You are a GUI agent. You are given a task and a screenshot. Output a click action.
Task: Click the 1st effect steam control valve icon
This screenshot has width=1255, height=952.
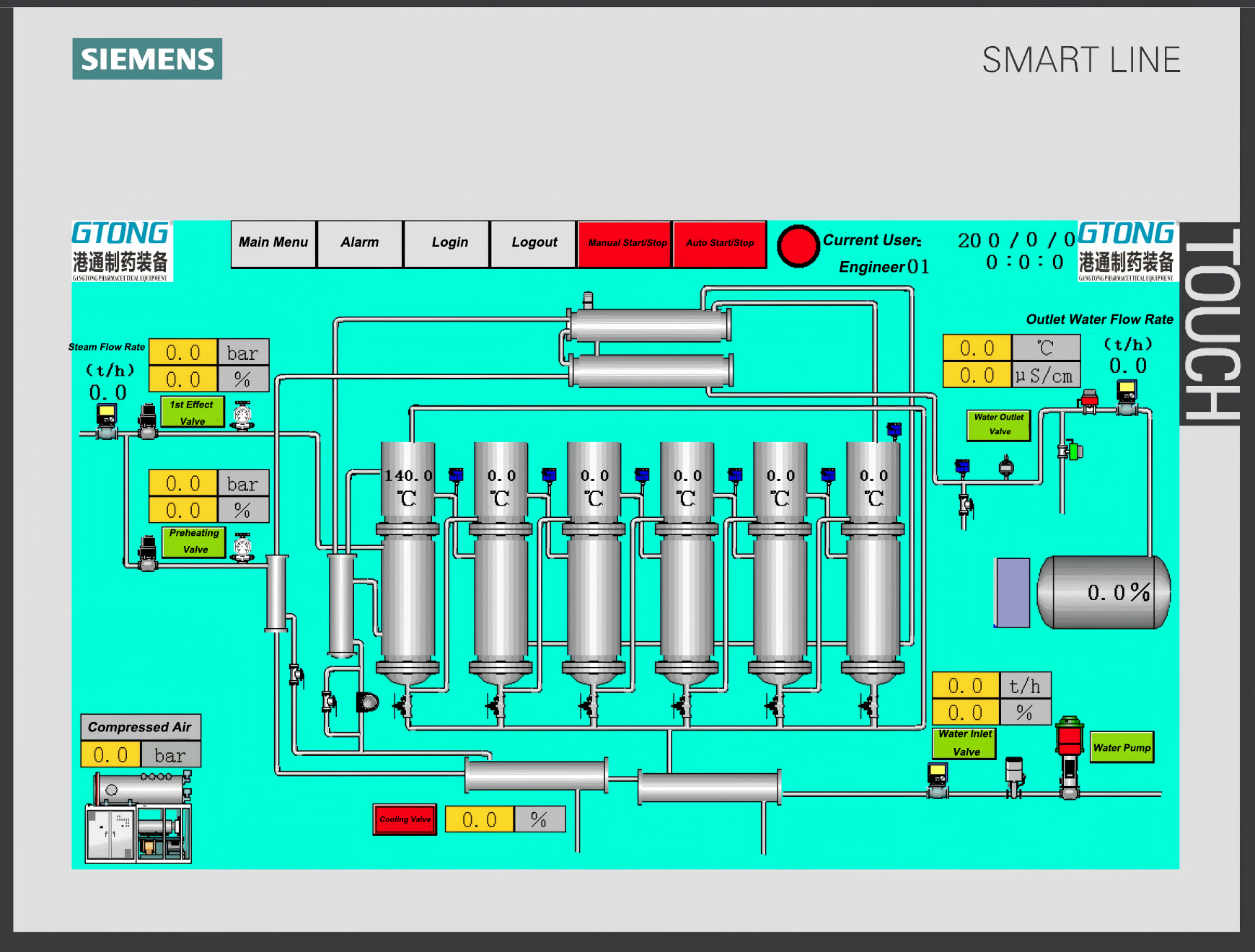pyautogui.click(x=148, y=422)
